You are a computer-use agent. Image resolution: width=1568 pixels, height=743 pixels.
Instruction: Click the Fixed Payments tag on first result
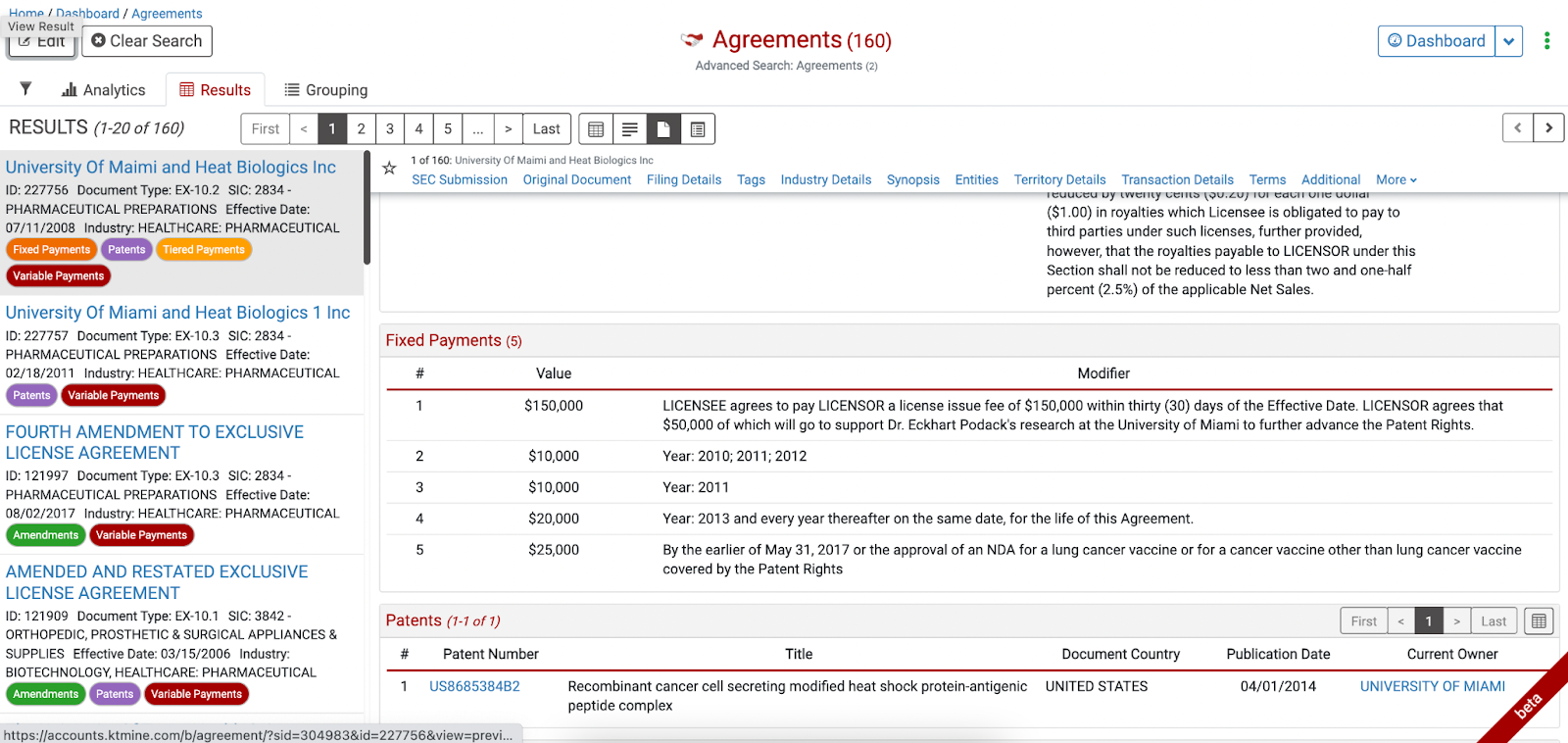(x=52, y=250)
